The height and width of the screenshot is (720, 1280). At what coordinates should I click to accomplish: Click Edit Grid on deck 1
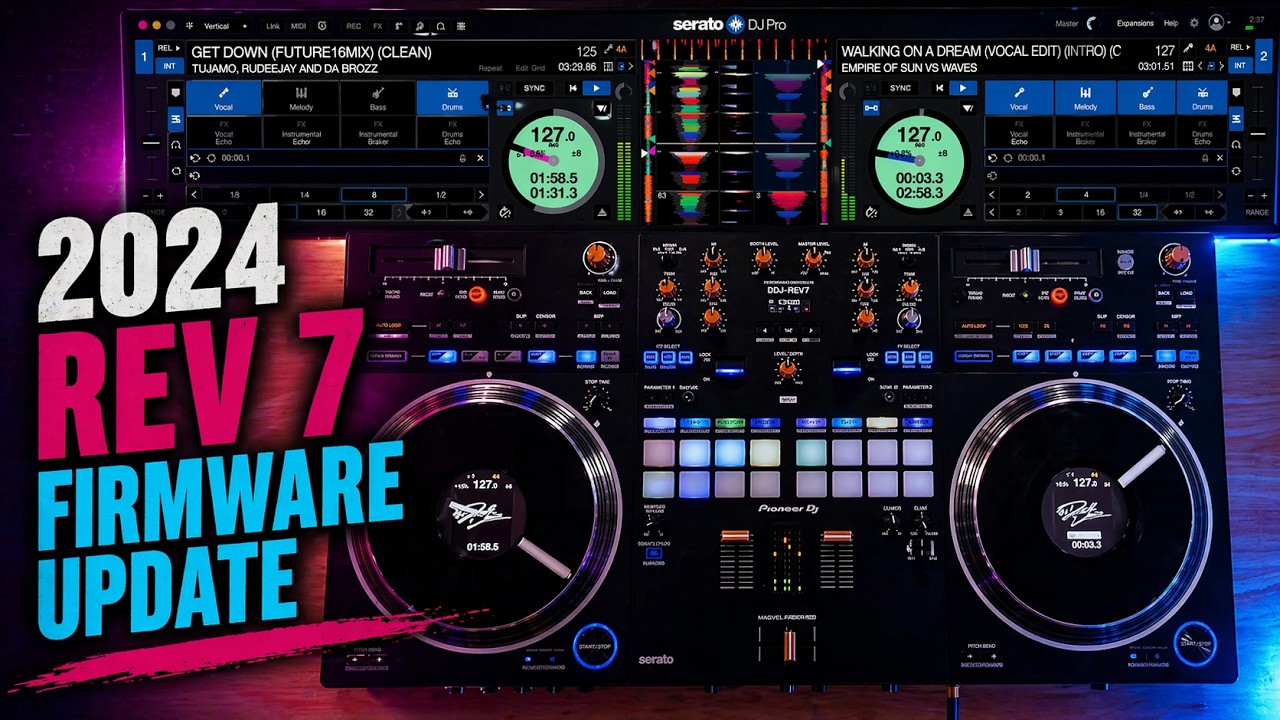pyautogui.click(x=530, y=68)
